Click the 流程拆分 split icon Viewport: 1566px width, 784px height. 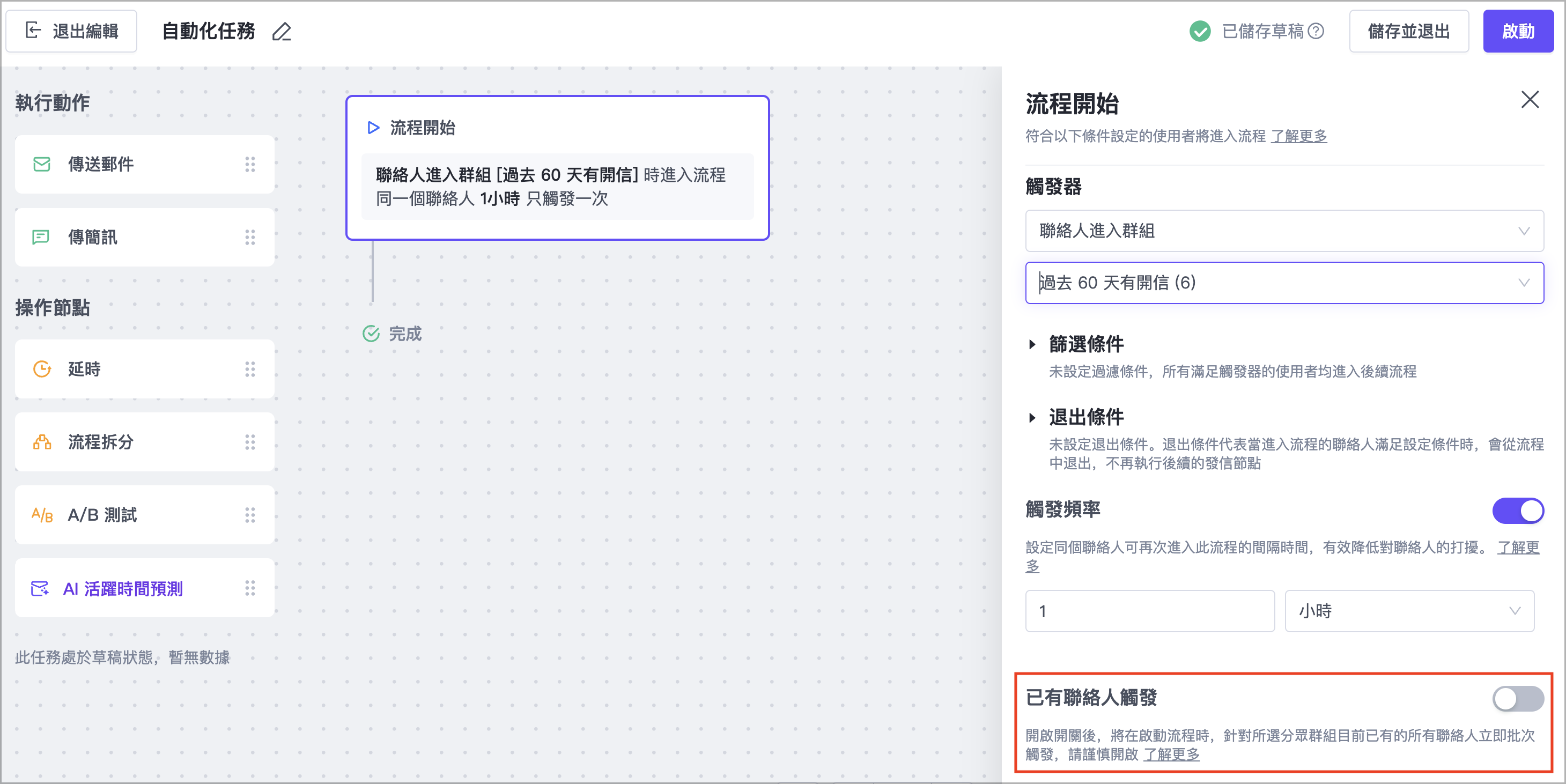pos(42,442)
